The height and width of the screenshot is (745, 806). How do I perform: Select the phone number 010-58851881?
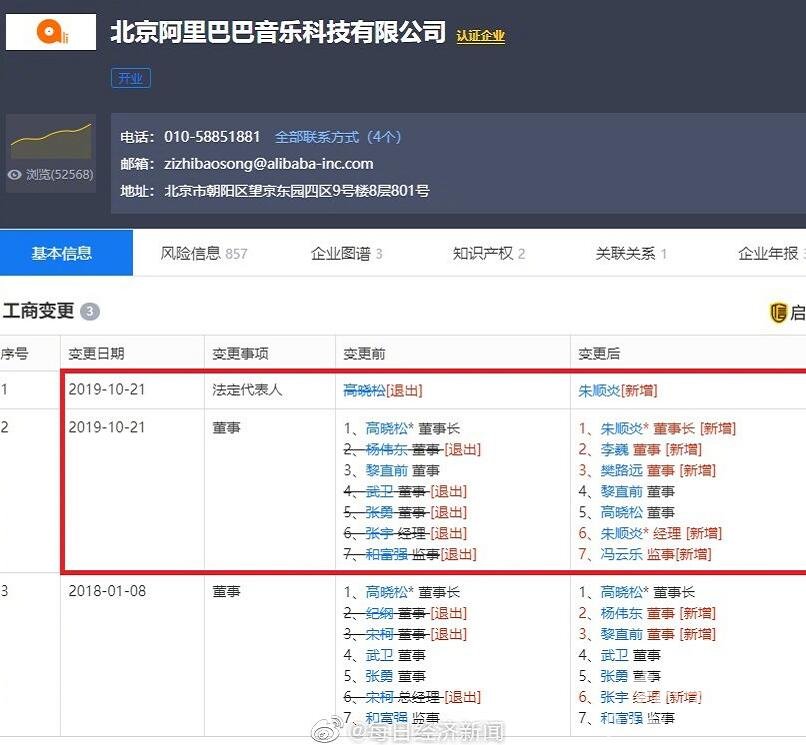[x=212, y=137]
